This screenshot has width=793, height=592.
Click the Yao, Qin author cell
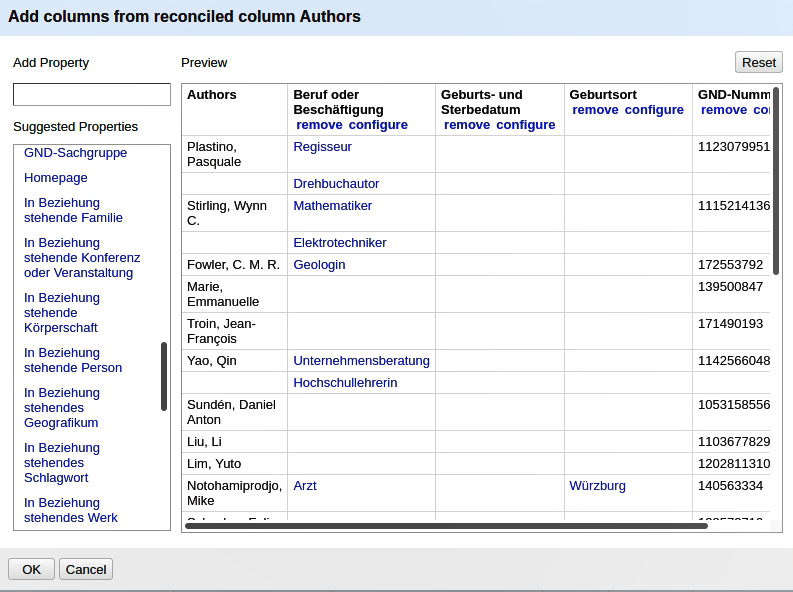(x=235, y=361)
